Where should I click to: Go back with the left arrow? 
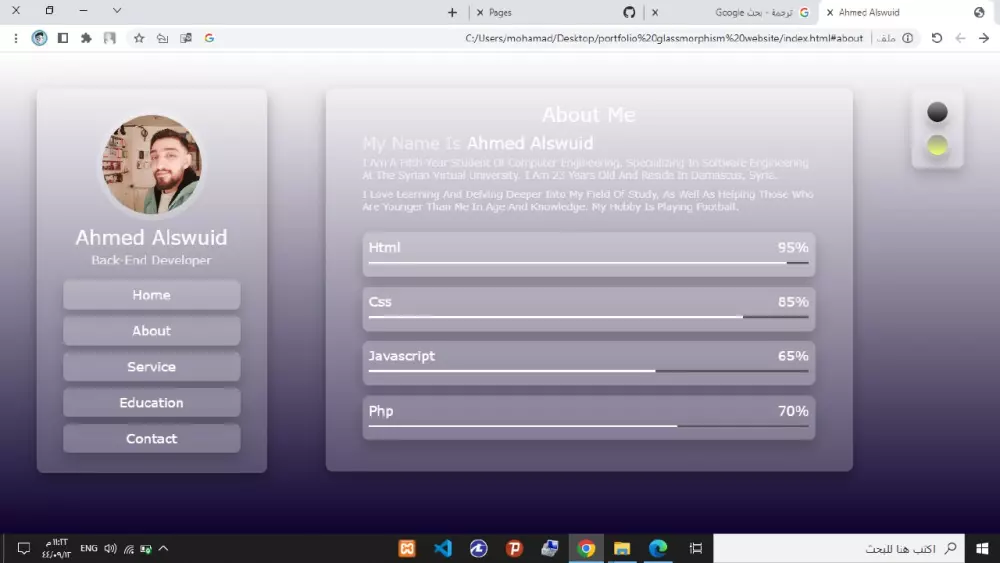pos(960,38)
